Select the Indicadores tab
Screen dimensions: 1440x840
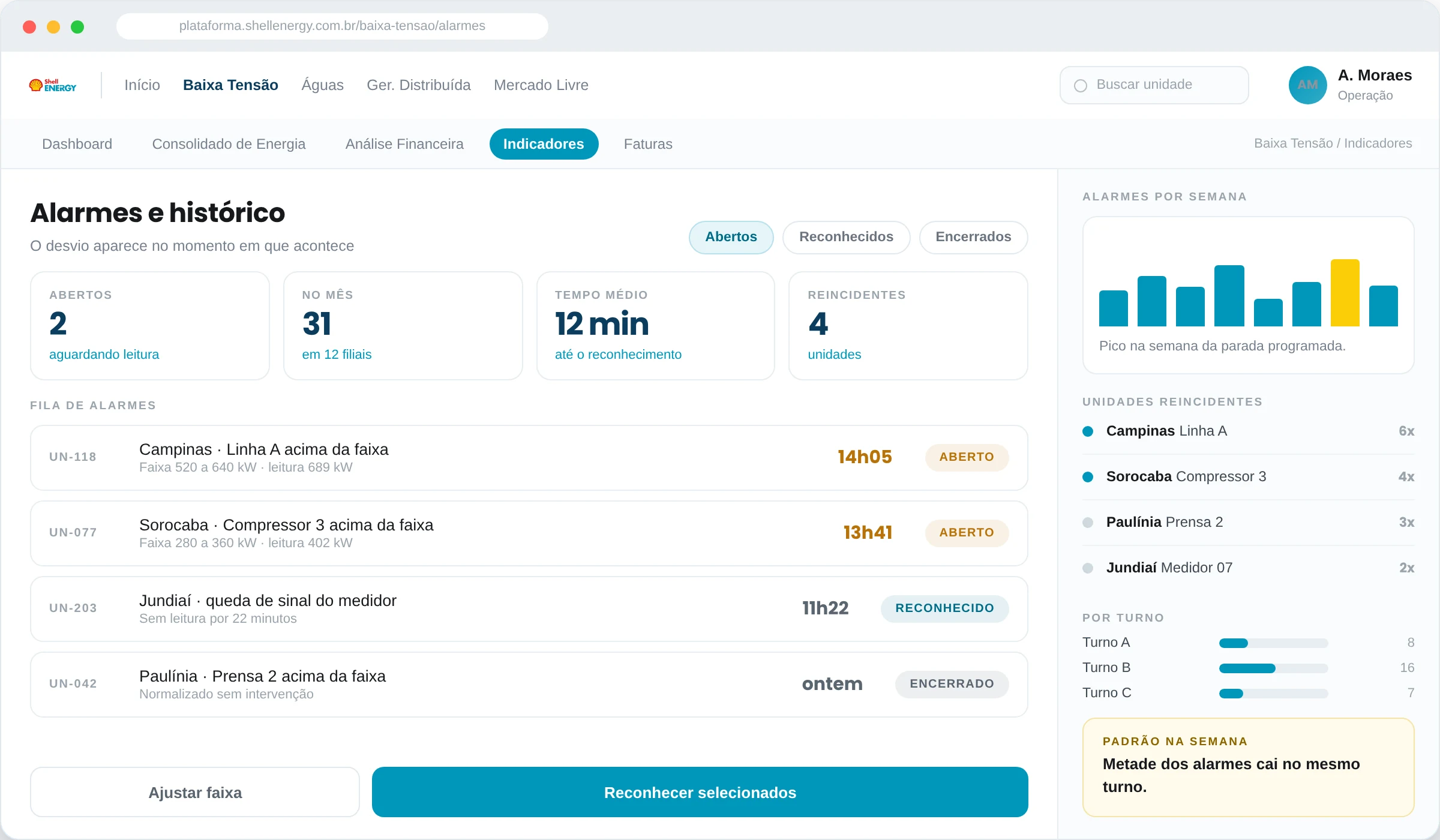(544, 144)
